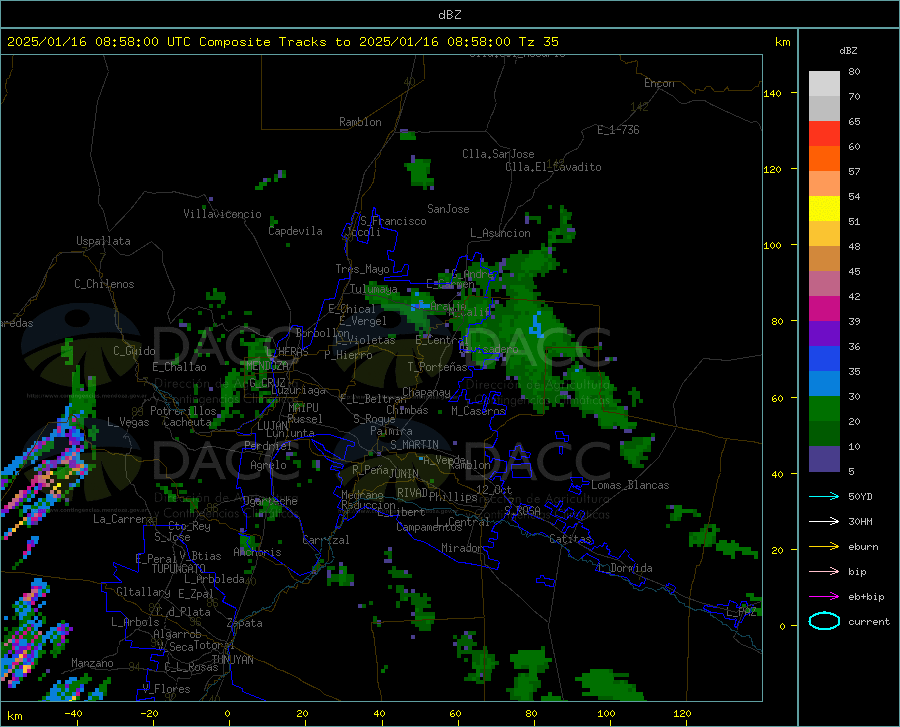This screenshot has height=727, width=900.
Task: Click the Ugarteche label
Action: pos(270,501)
